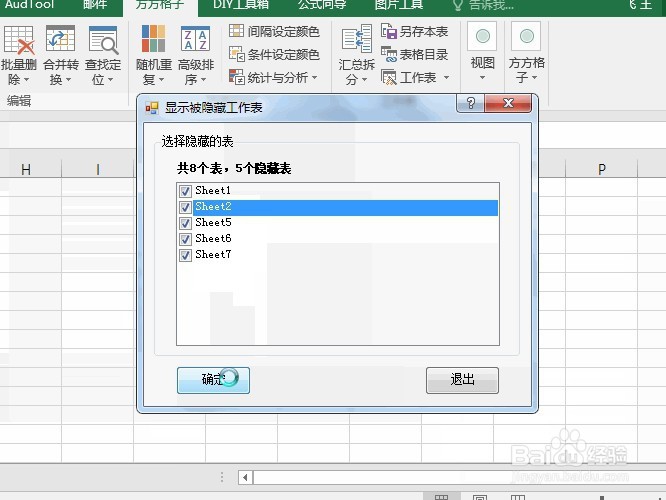
Task: Click the 批量删除 batch delete icon
Action: (19, 40)
